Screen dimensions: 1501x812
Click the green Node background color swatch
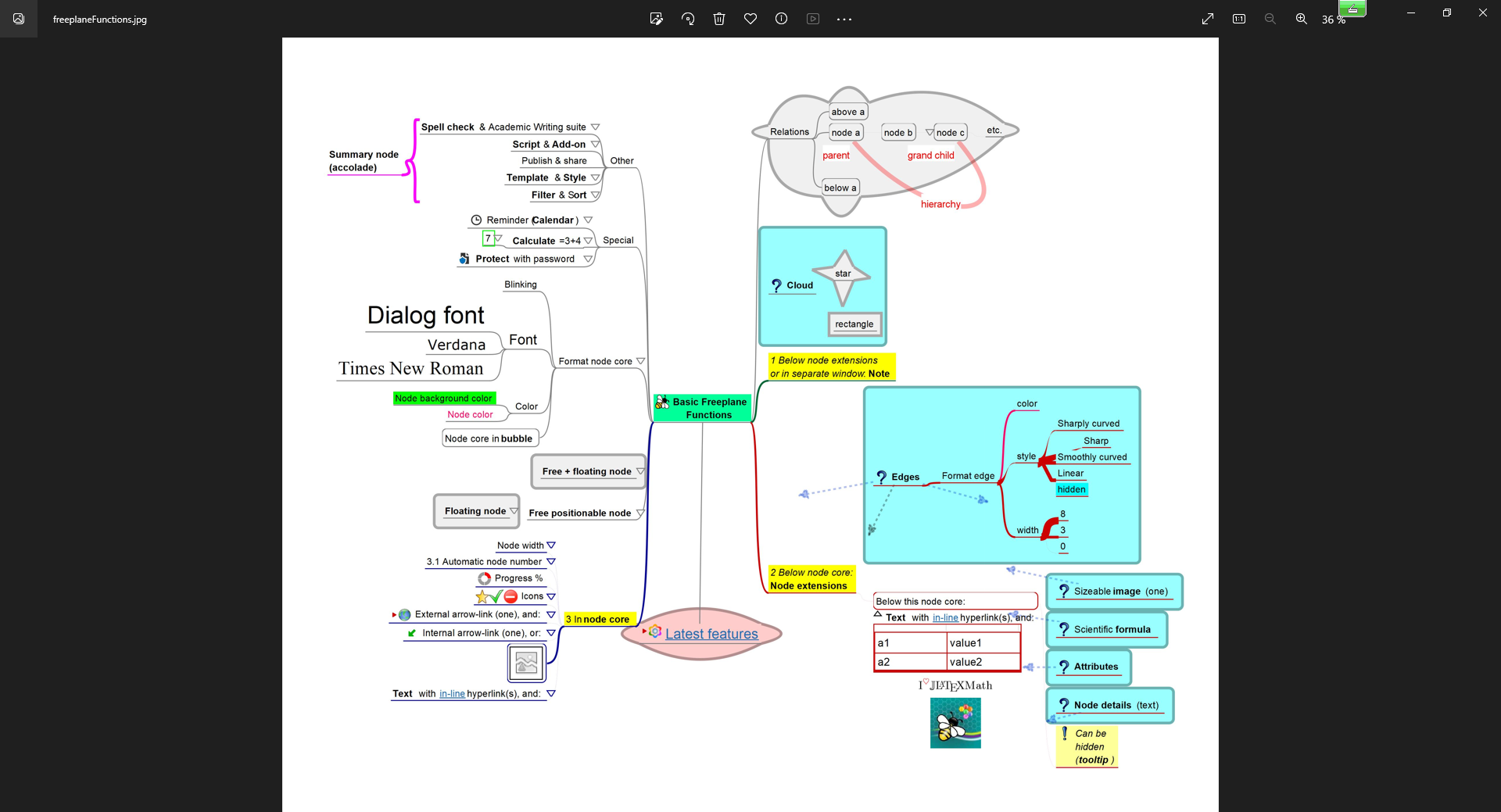pyautogui.click(x=443, y=399)
